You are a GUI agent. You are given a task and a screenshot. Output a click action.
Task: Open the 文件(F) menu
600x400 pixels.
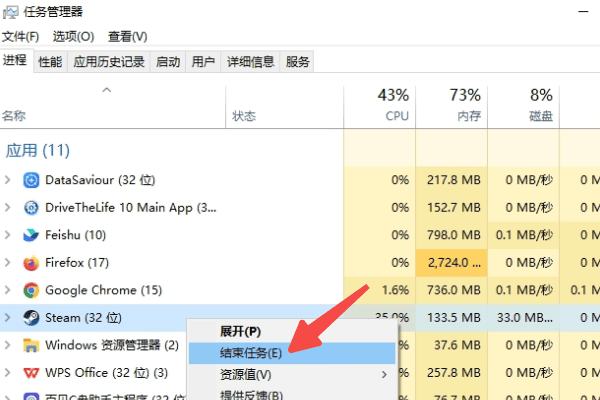[x=20, y=37]
